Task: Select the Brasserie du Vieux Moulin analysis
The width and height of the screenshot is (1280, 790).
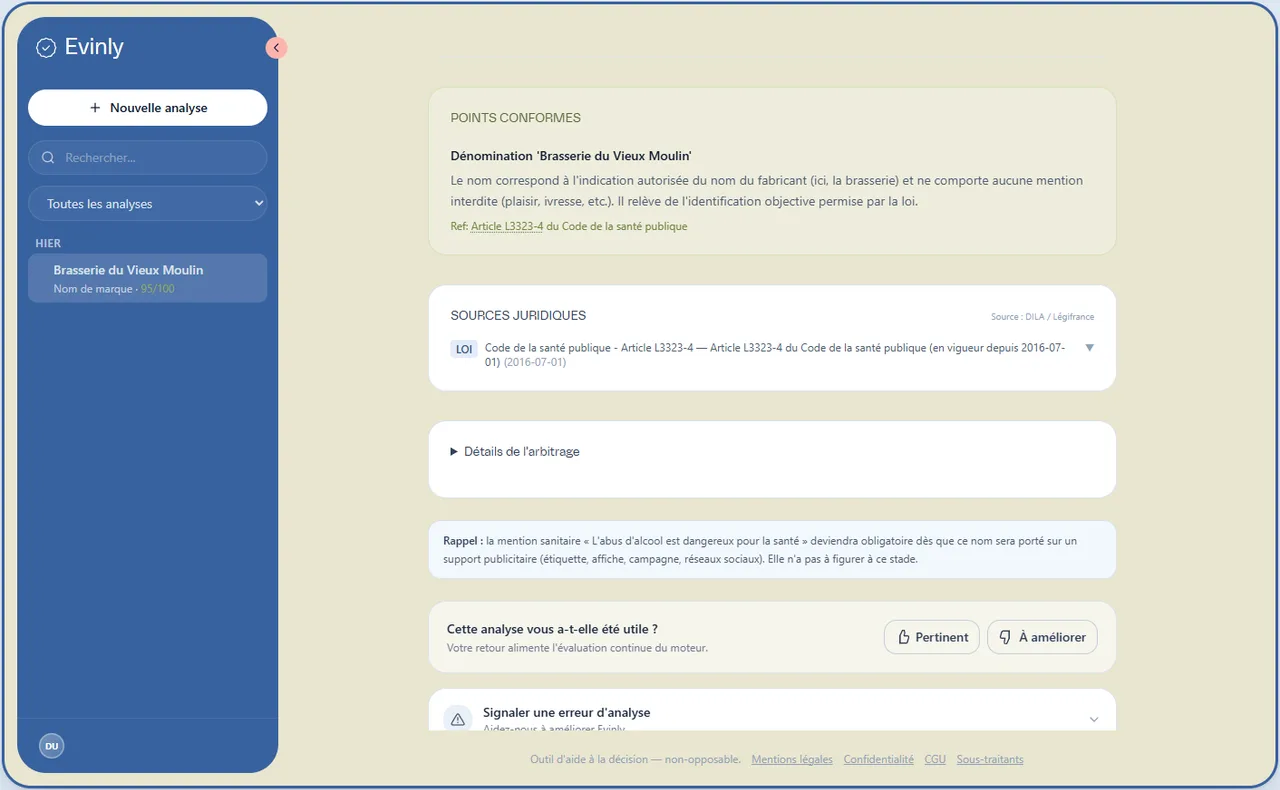Action: 148,278
